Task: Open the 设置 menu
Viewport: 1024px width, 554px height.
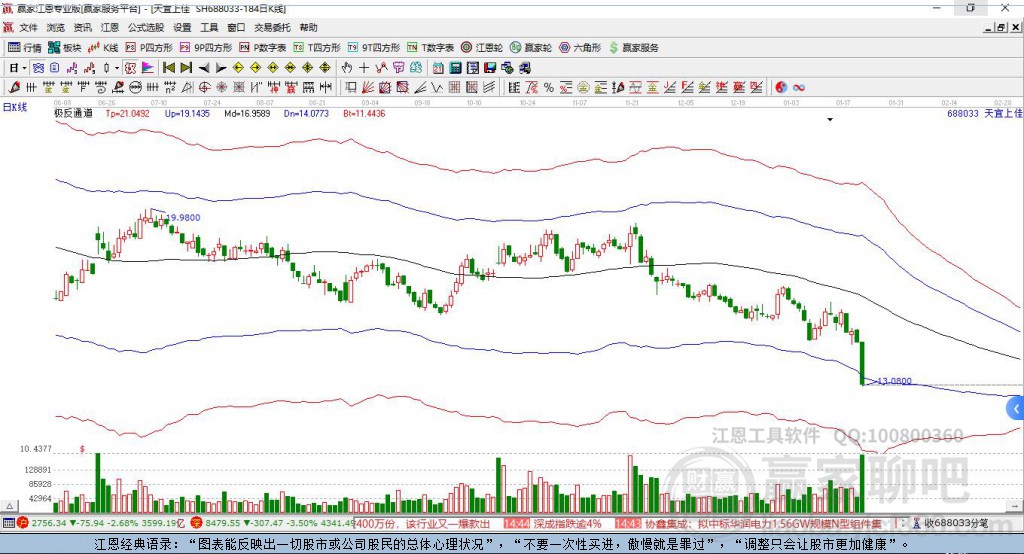Action: (182, 27)
